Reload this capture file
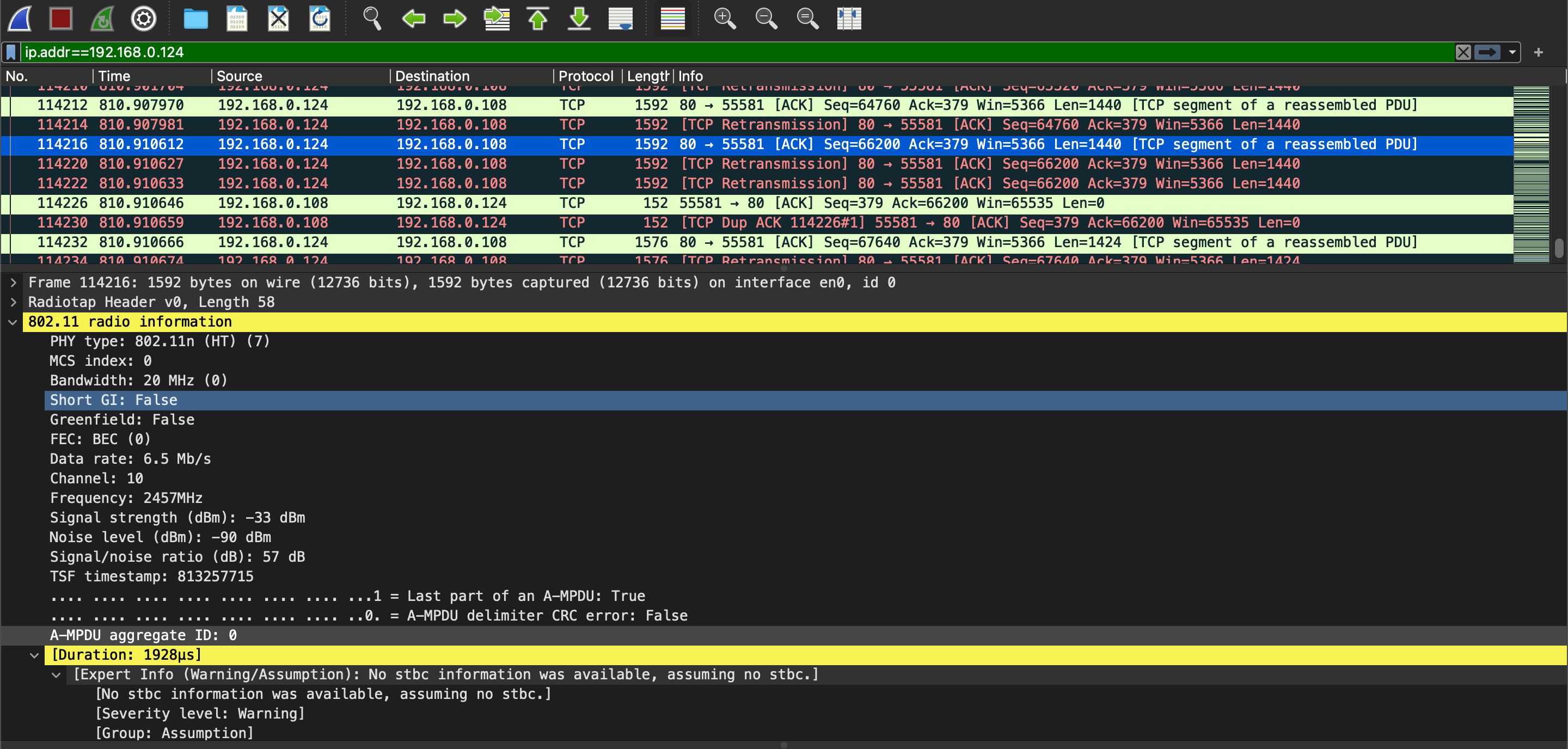1568x749 pixels. [320, 19]
